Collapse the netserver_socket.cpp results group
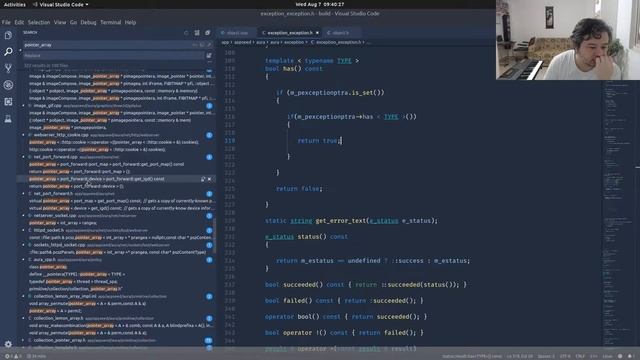Screen dimensions: 640x360 (23, 216)
